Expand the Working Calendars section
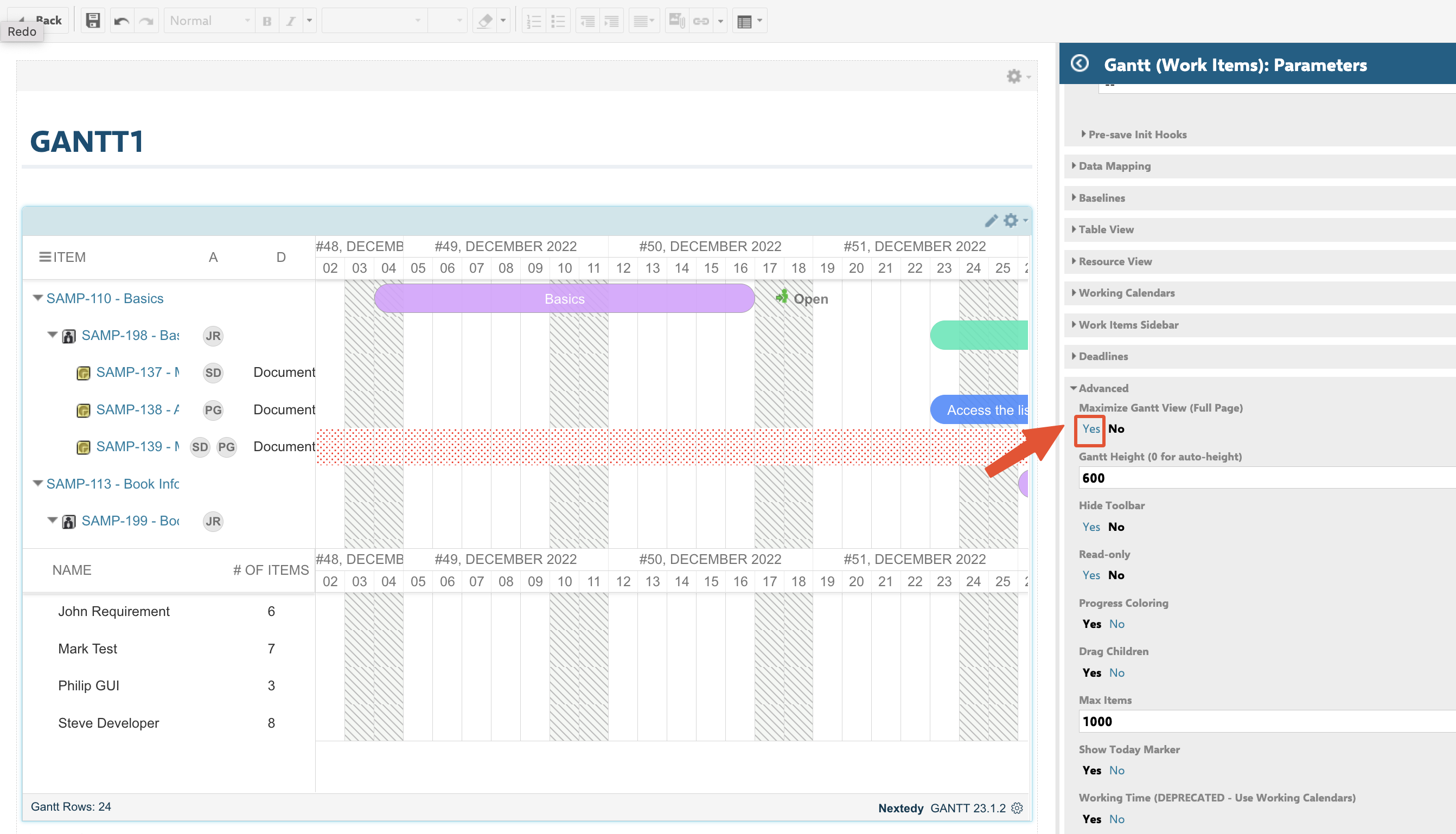The height and width of the screenshot is (834, 1456). [x=1126, y=293]
